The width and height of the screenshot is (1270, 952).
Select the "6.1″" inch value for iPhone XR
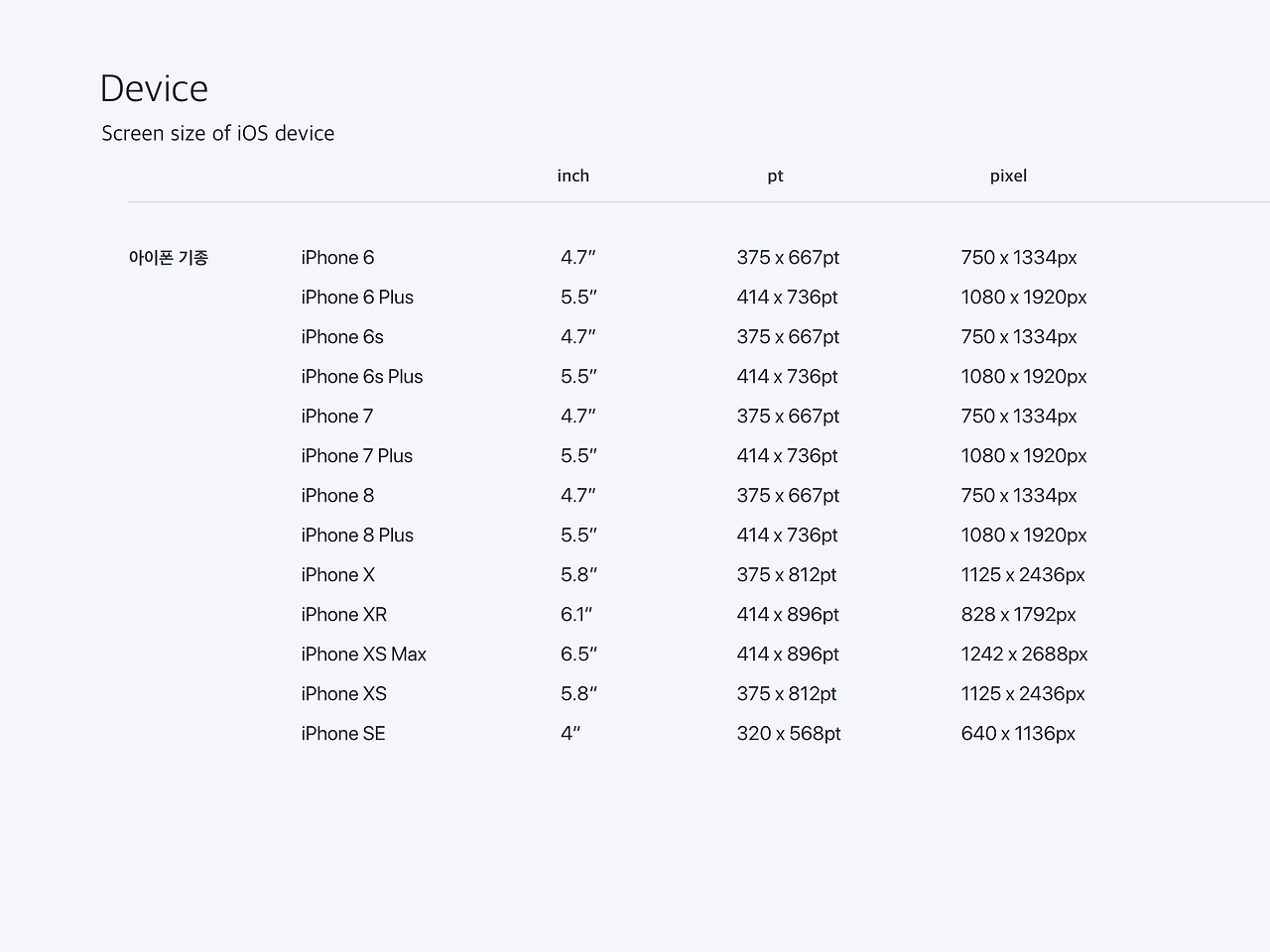[x=576, y=615]
